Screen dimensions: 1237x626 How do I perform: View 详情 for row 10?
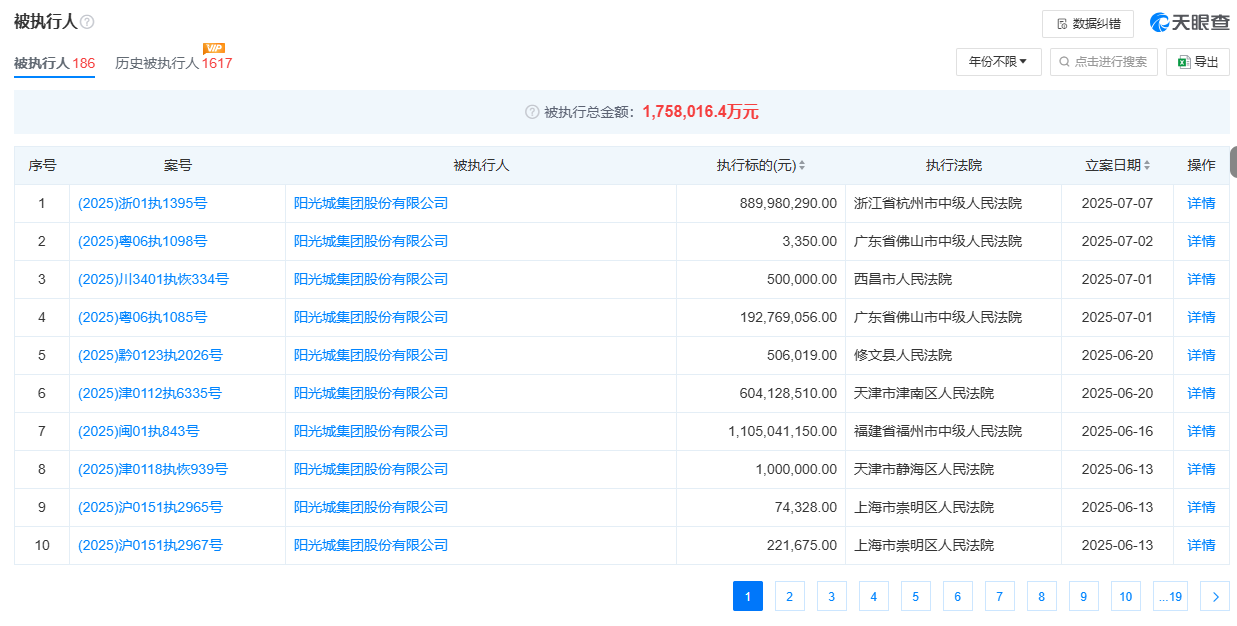coord(1201,545)
